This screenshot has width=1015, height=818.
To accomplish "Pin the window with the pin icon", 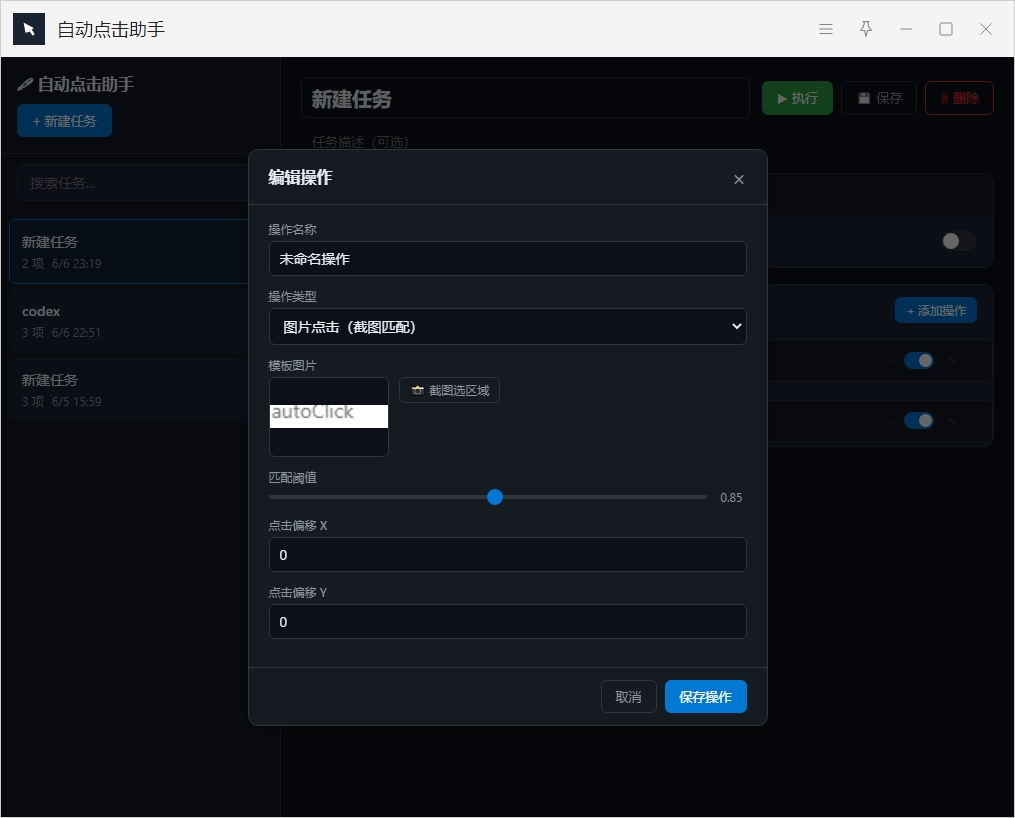I will pos(865,29).
